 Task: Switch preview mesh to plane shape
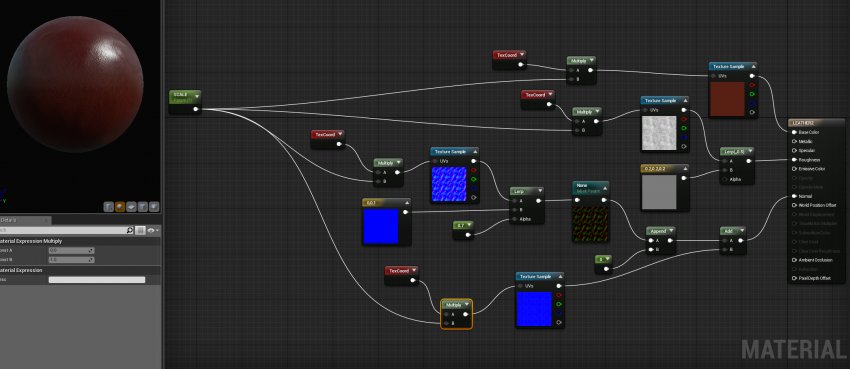coord(131,206)
